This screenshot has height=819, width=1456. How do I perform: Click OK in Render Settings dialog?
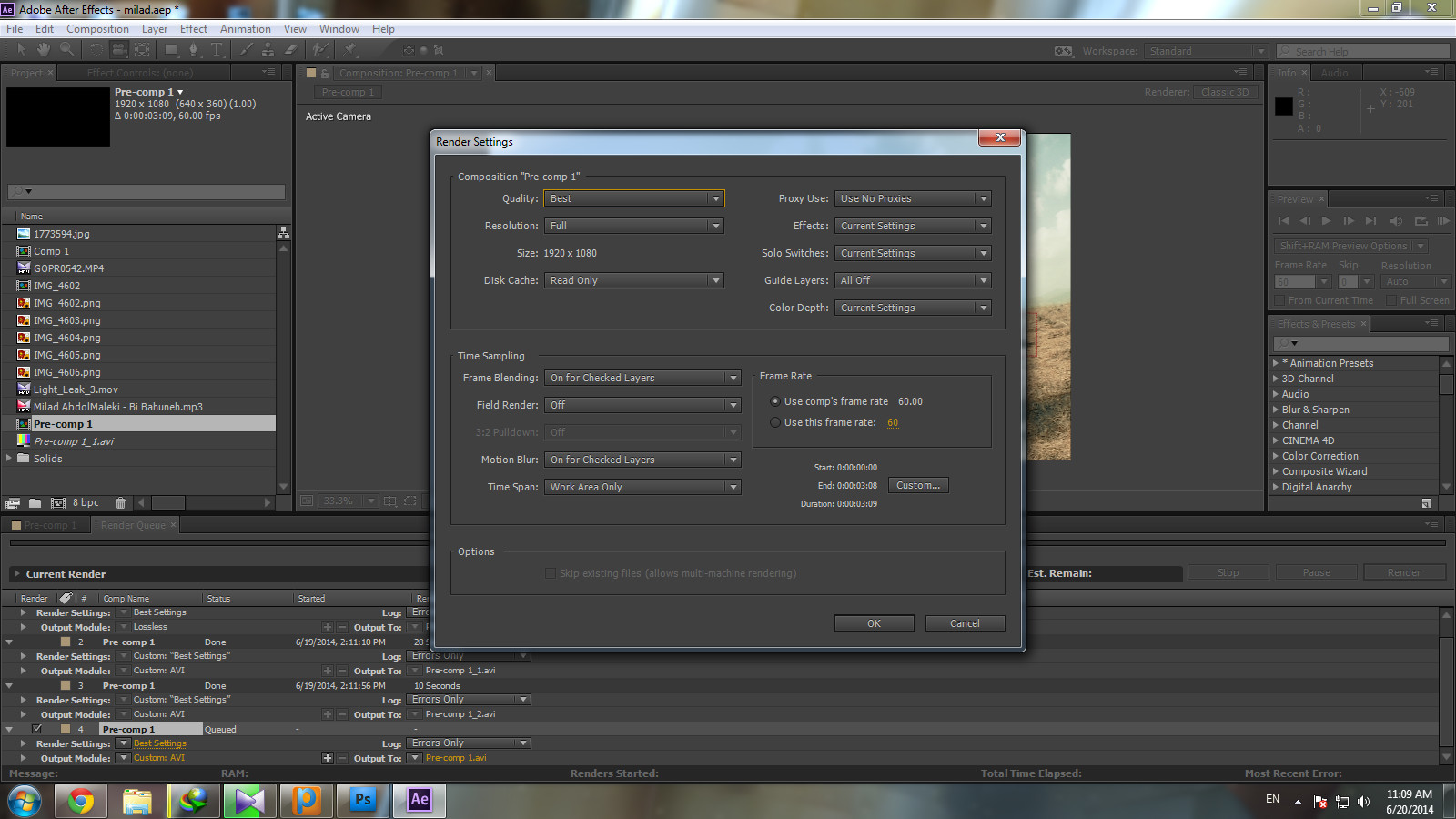[874, 623]
